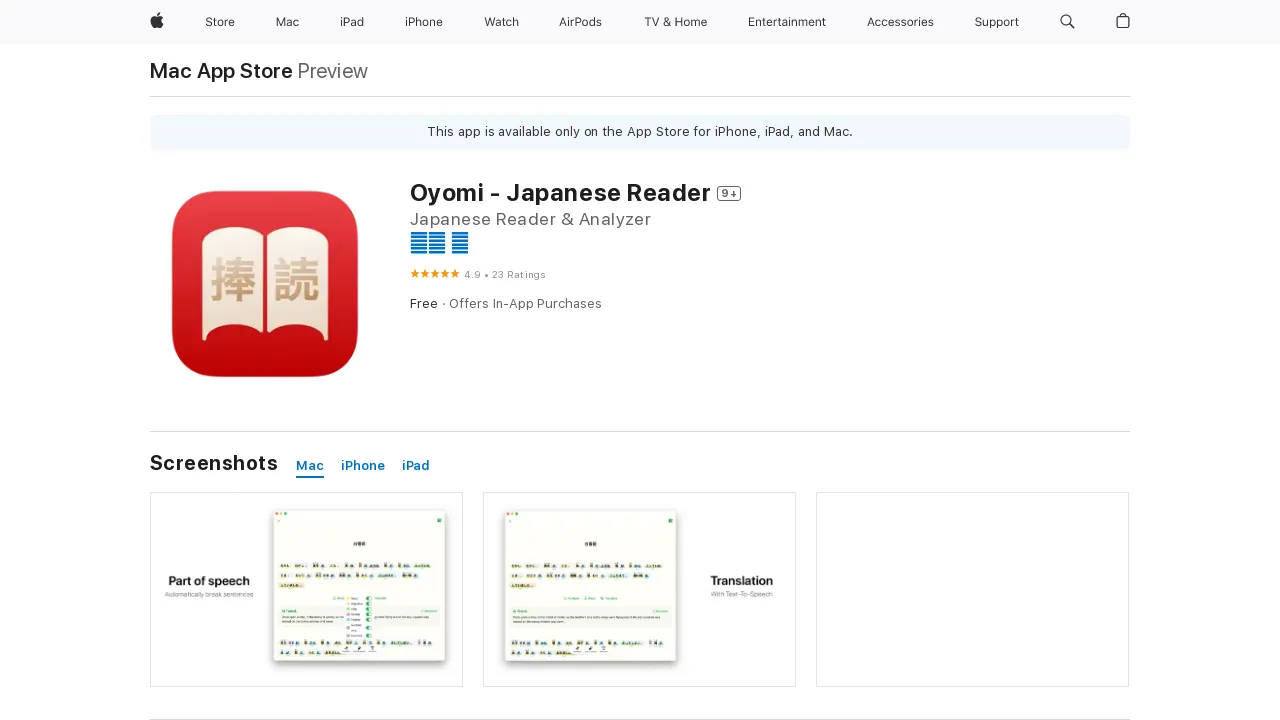Switch to iPad screenshots tab

tap(416, 466)
